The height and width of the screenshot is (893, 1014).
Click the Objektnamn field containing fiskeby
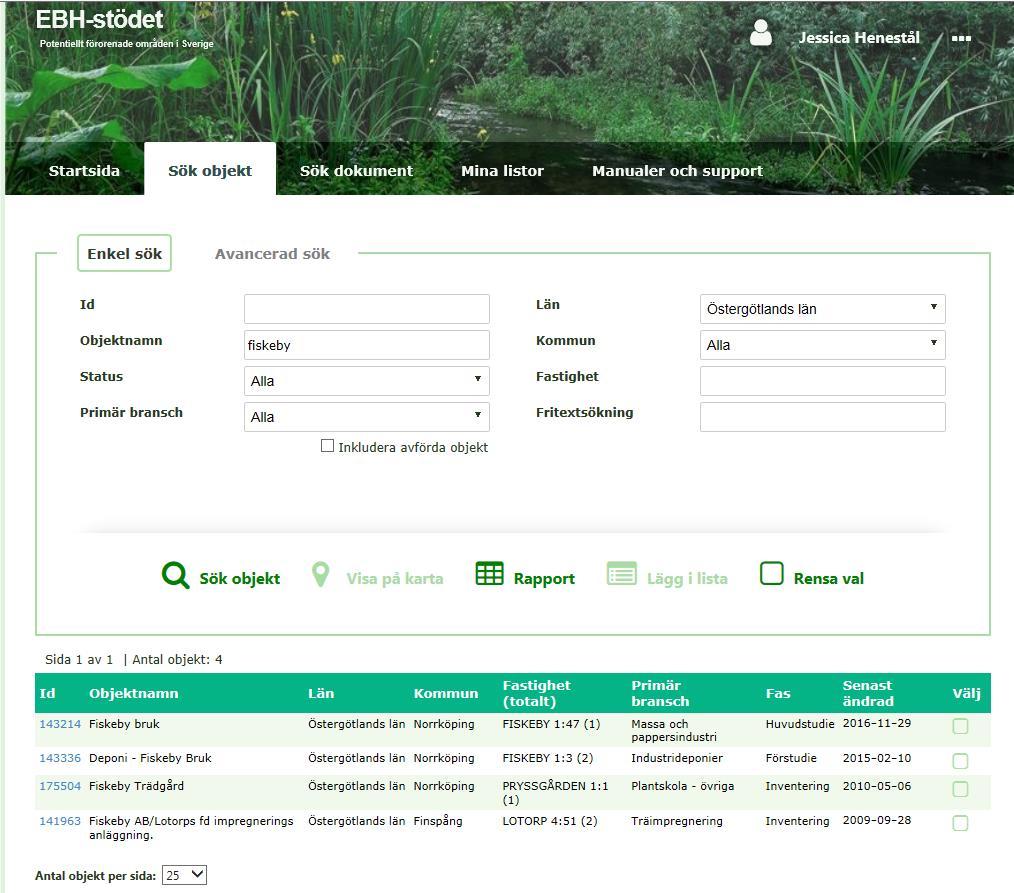367,345
